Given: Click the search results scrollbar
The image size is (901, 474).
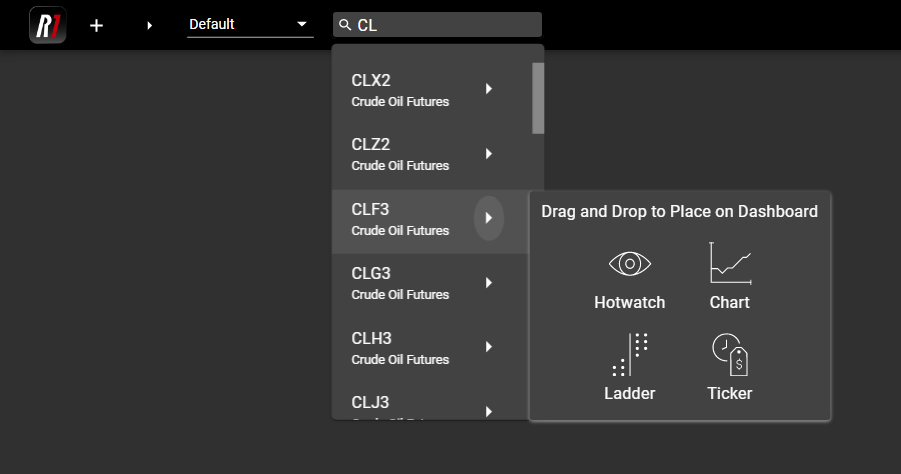Looking at the screenshot, I should [x=538, y=98].
